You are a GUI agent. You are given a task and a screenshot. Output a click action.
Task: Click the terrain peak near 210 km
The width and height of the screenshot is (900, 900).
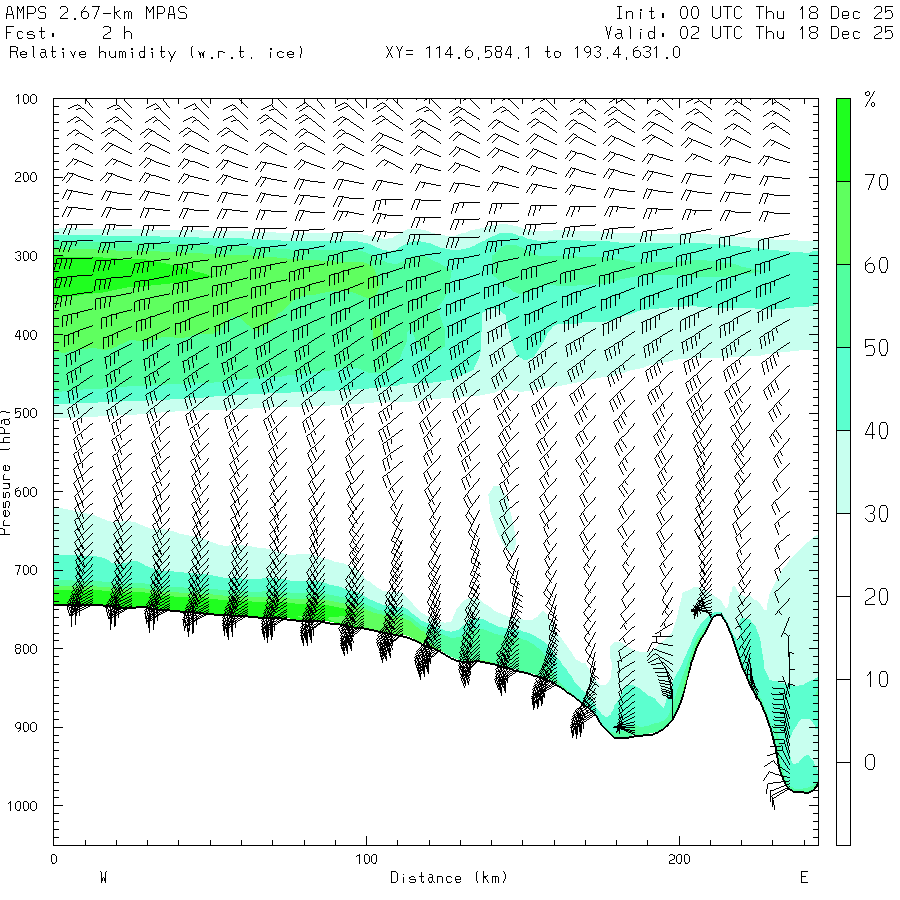click(717, 615)
